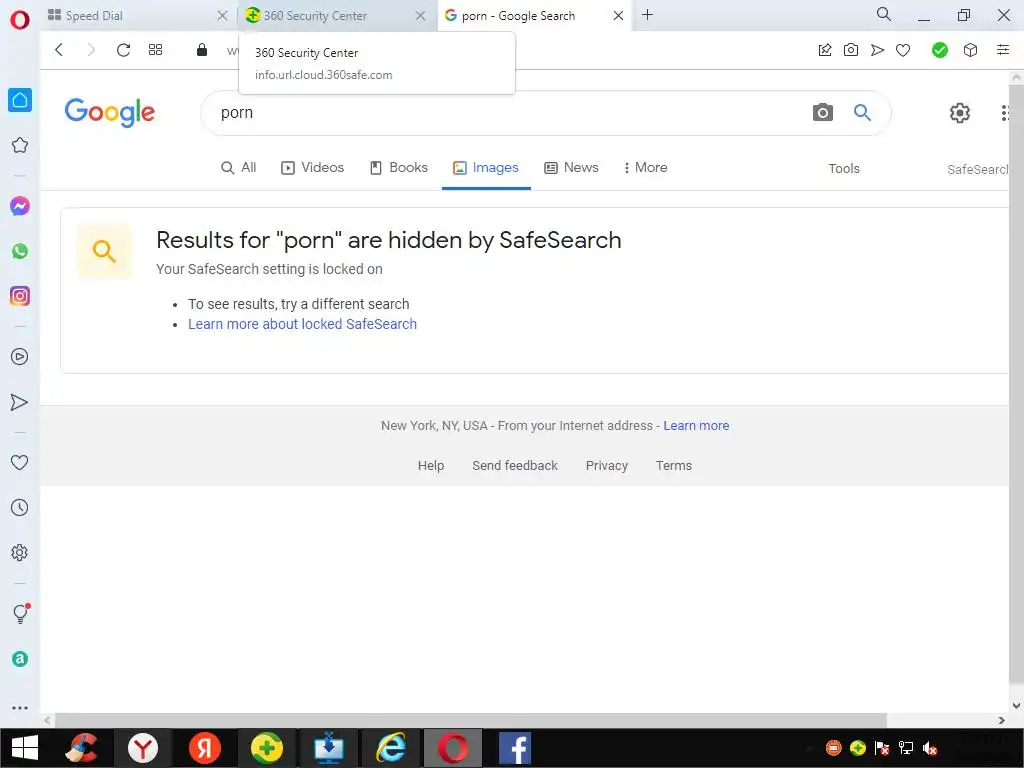Open Settings gear in the Opera sidebar

[20, 552]
